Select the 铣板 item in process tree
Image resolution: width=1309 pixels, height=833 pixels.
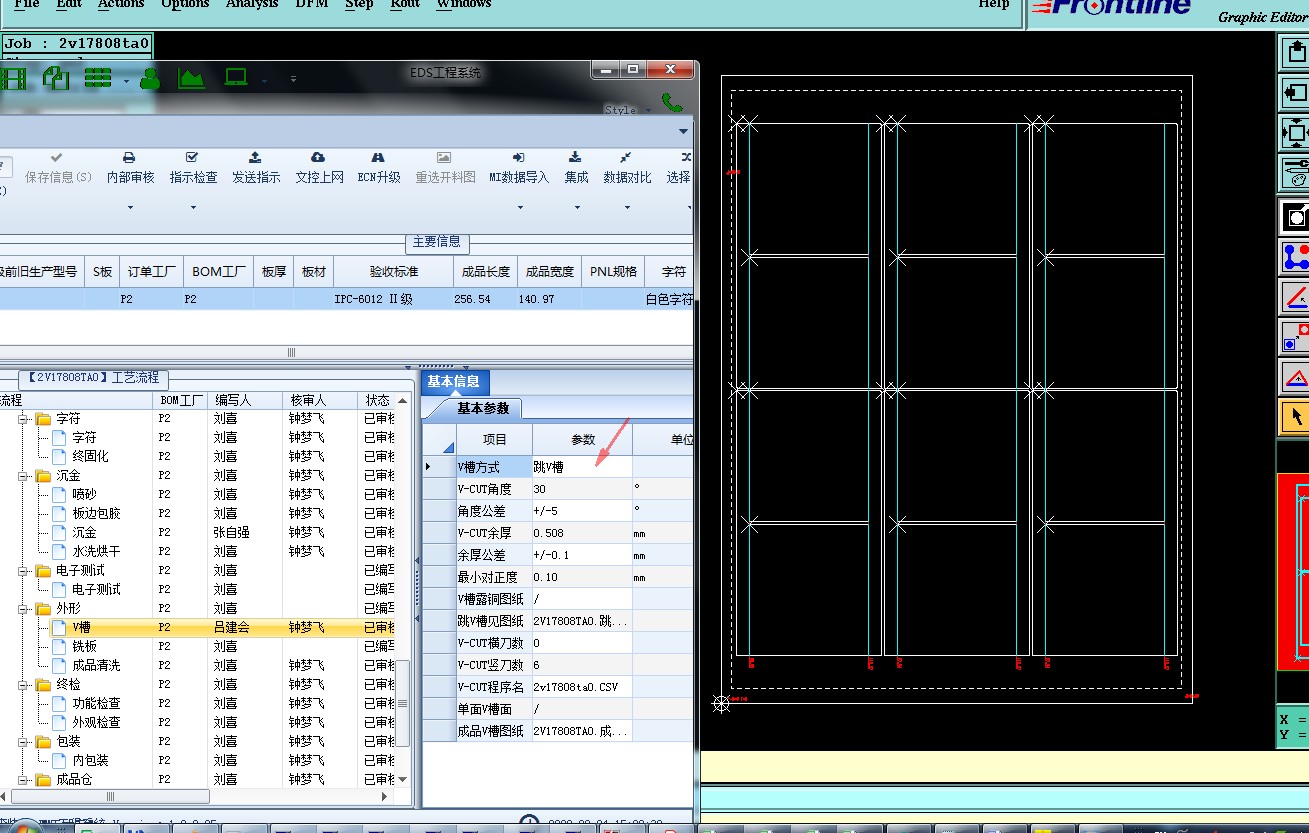pos(84,647)
